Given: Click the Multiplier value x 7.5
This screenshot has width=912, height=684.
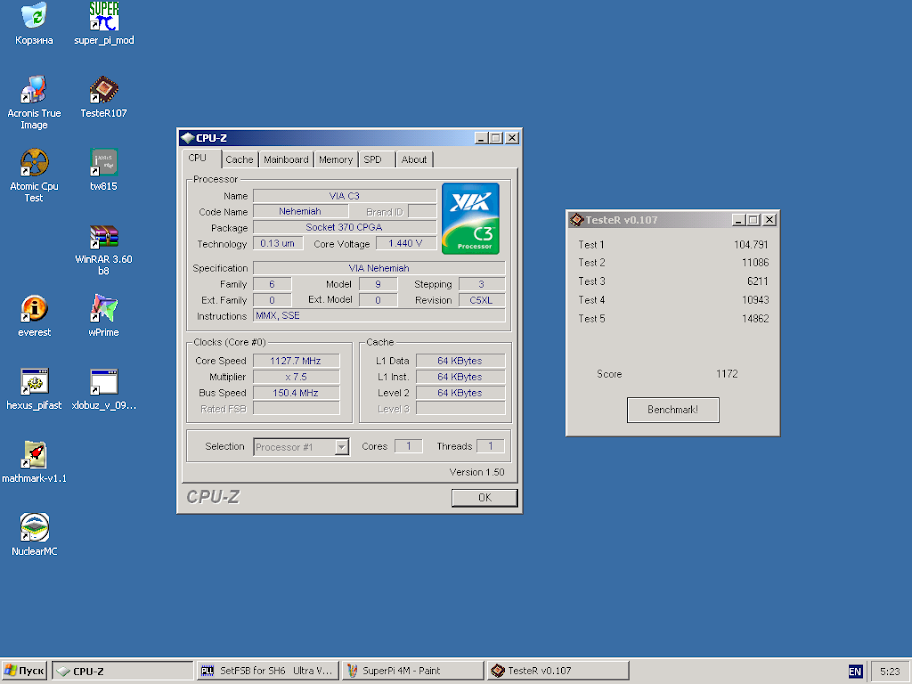Looking at the screenshot, I should [295, 377].
